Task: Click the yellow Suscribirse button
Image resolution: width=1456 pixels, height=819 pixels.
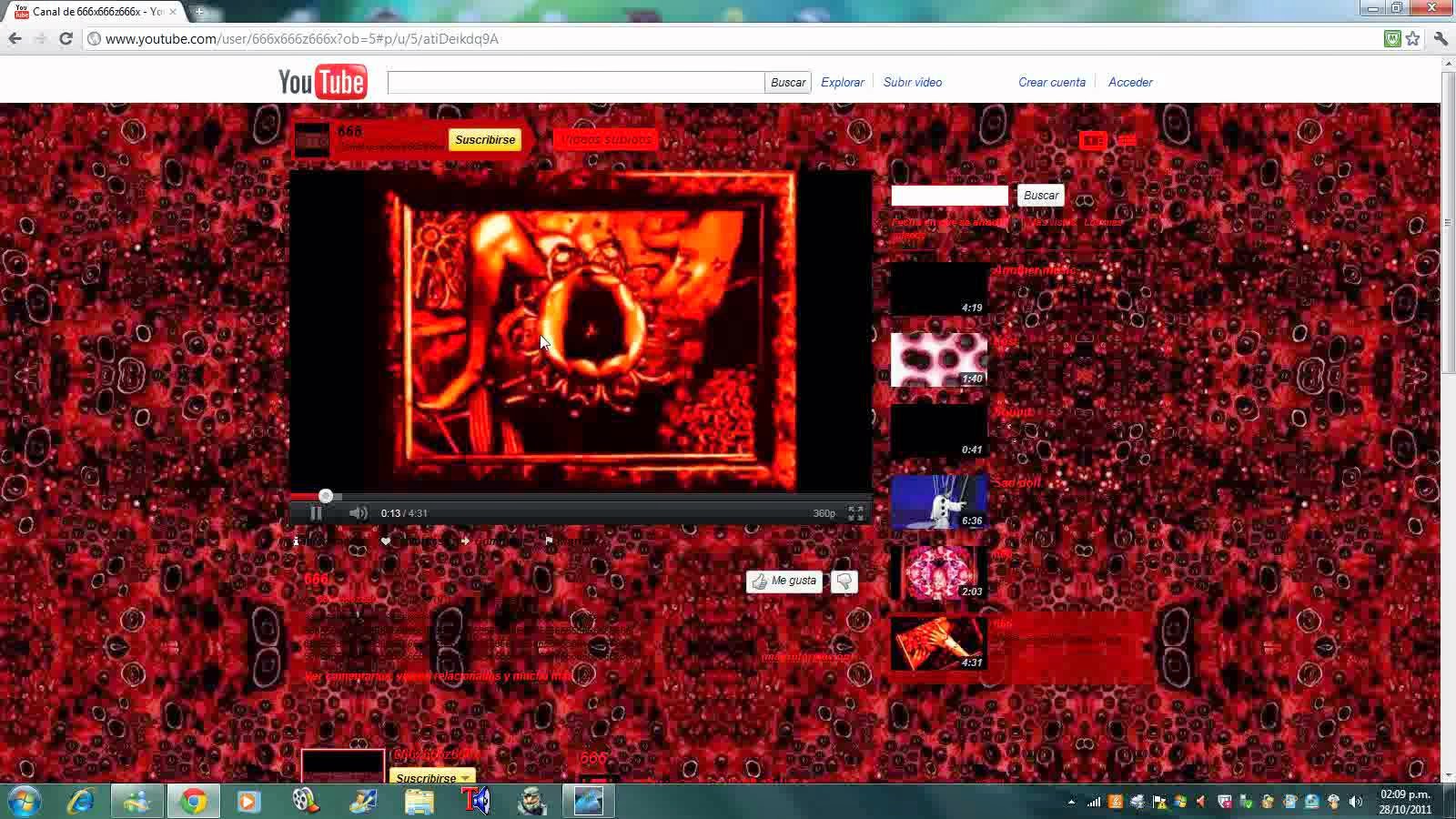Action: click(485, 139)
